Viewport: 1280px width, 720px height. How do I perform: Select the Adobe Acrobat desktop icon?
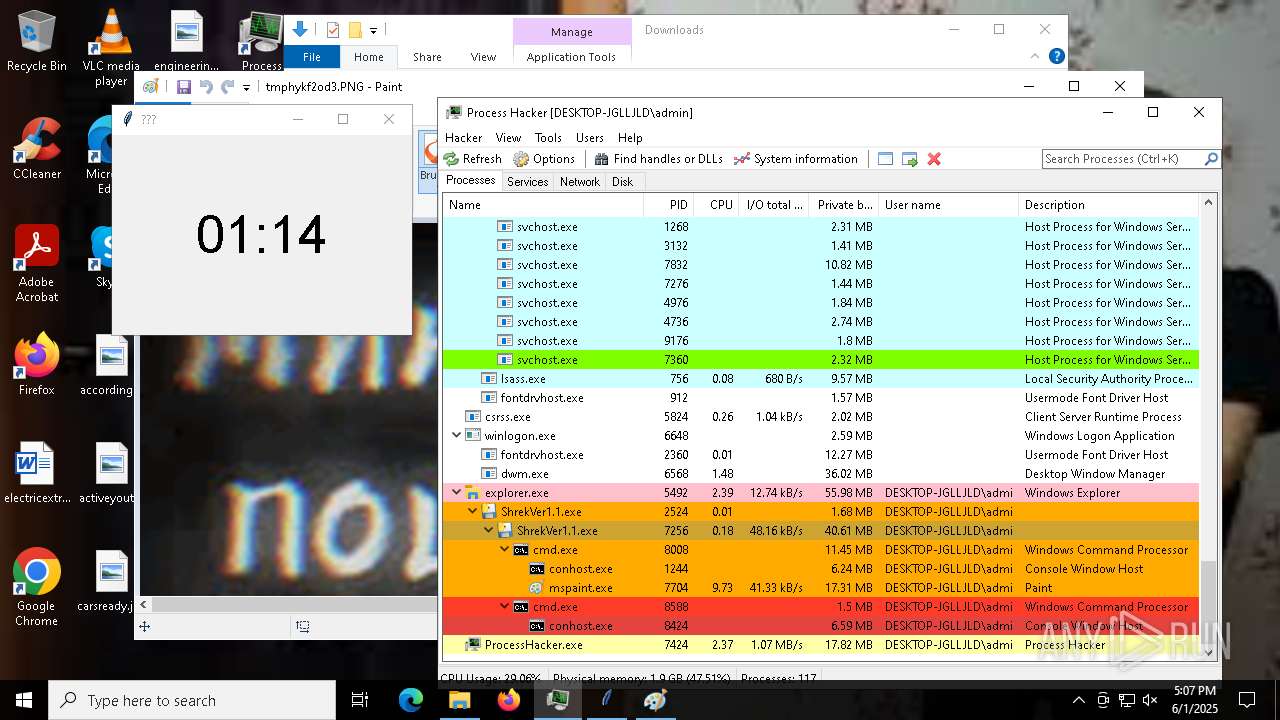point(37,263)
